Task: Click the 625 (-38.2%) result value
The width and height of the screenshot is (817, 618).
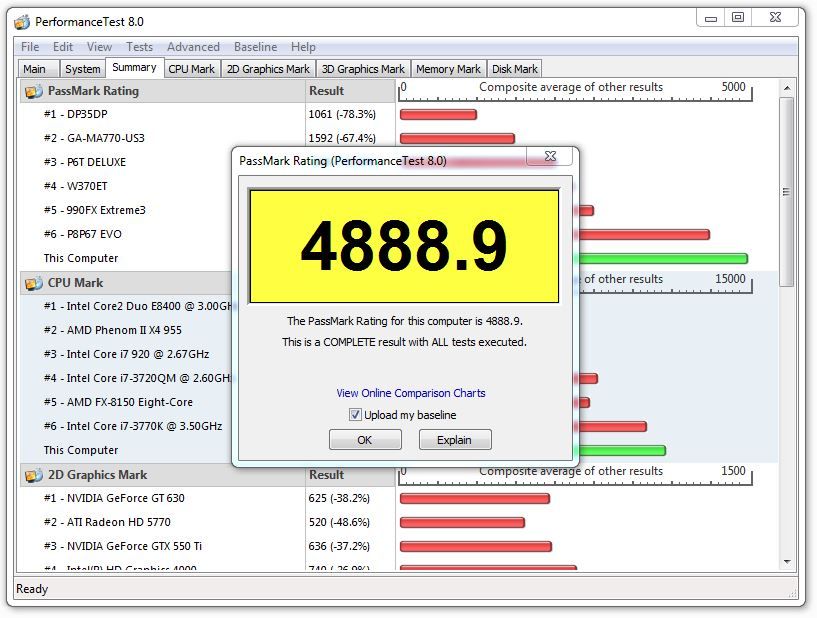Action: click(339, 499)
